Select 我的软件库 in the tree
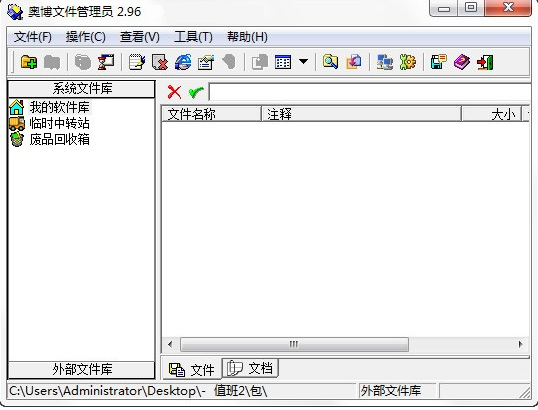The width and height of the screenshot is (538, 410). tap(59, 107)
